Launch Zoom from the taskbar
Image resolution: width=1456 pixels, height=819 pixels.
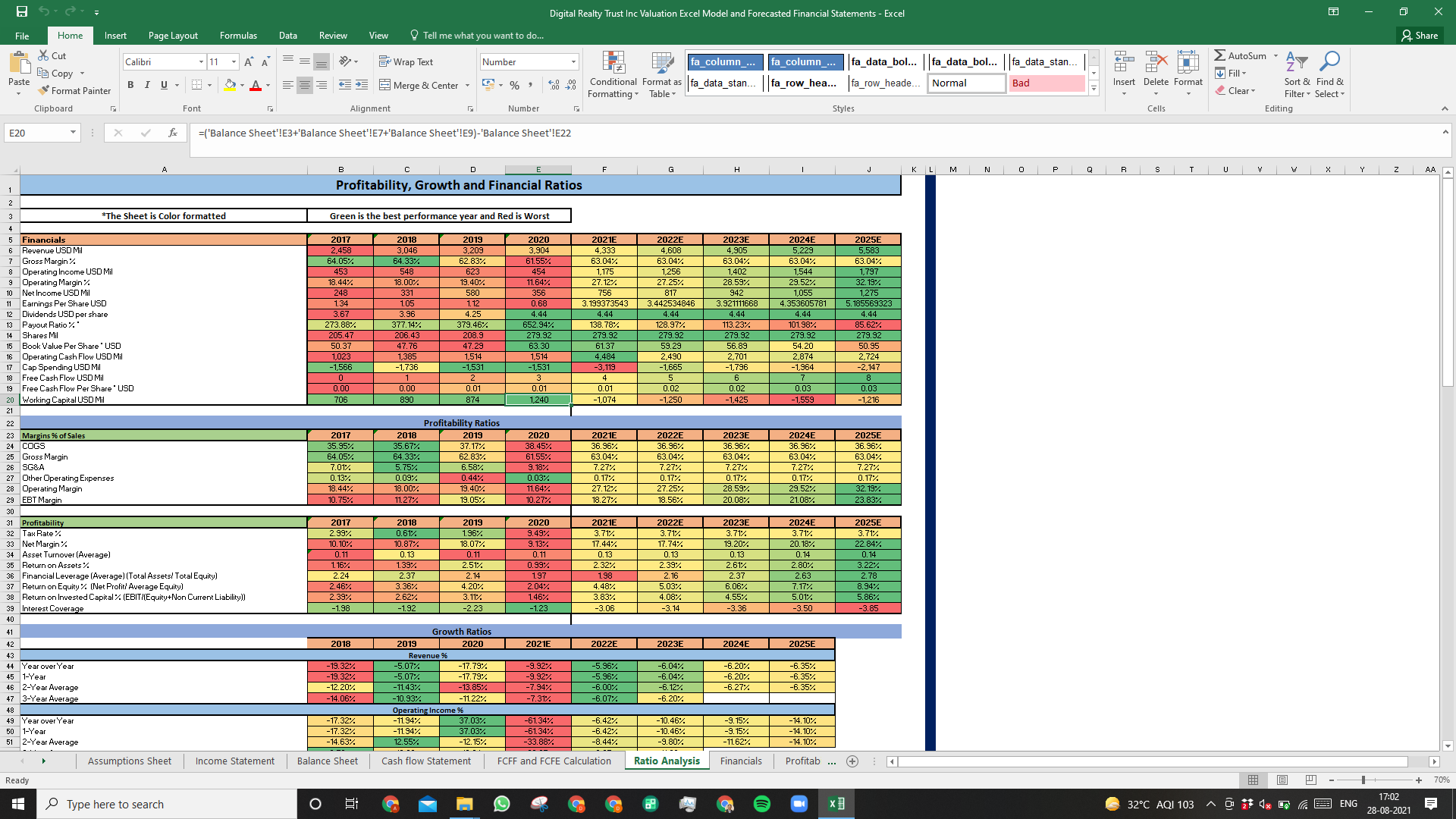click(799, 804)
